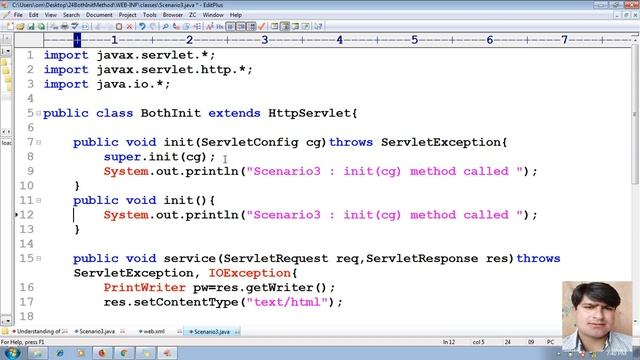640x360 pixels.
Task: Click the font settings toolbar icon
Action: 210,26
